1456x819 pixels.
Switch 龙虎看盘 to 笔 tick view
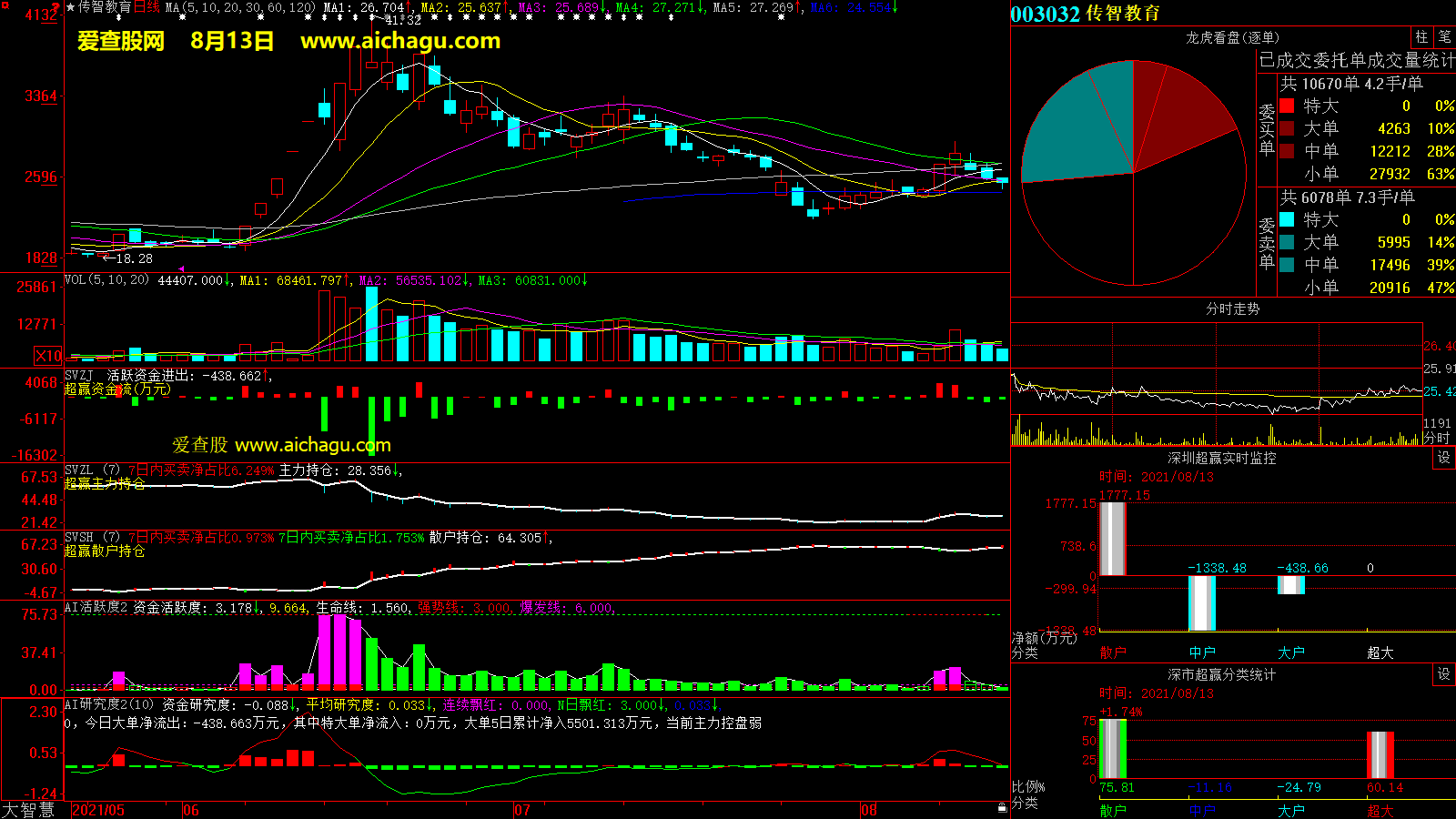click(1444, 37)
